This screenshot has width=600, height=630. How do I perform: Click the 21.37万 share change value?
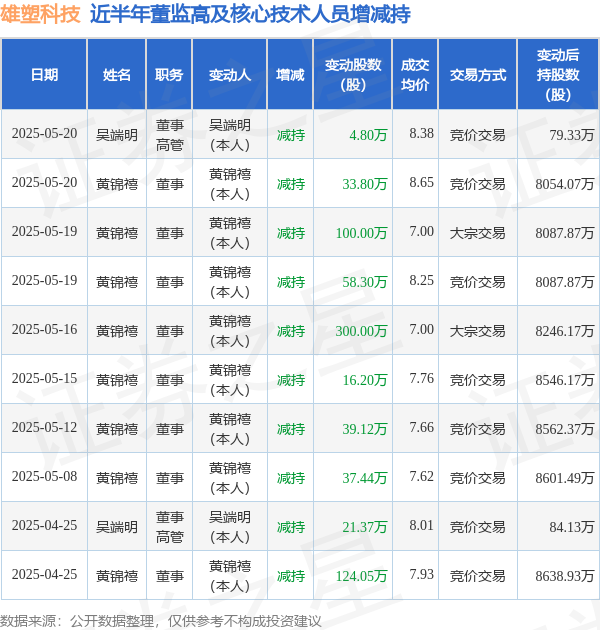pos(365,527)
